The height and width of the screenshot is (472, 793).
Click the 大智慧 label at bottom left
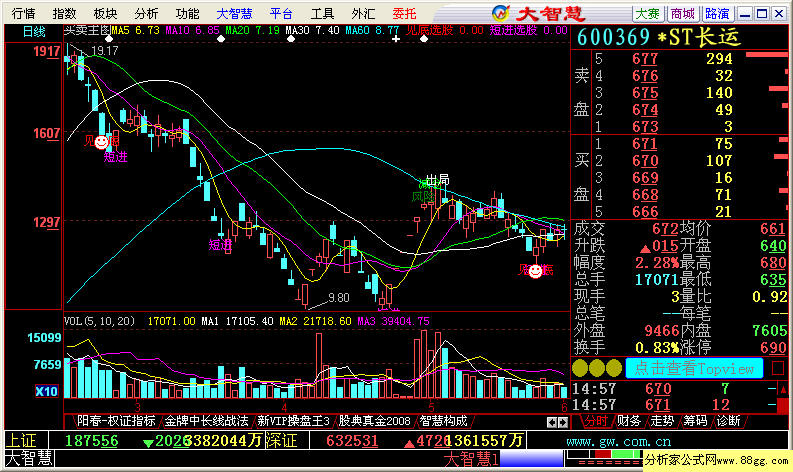tap(29, 459)
